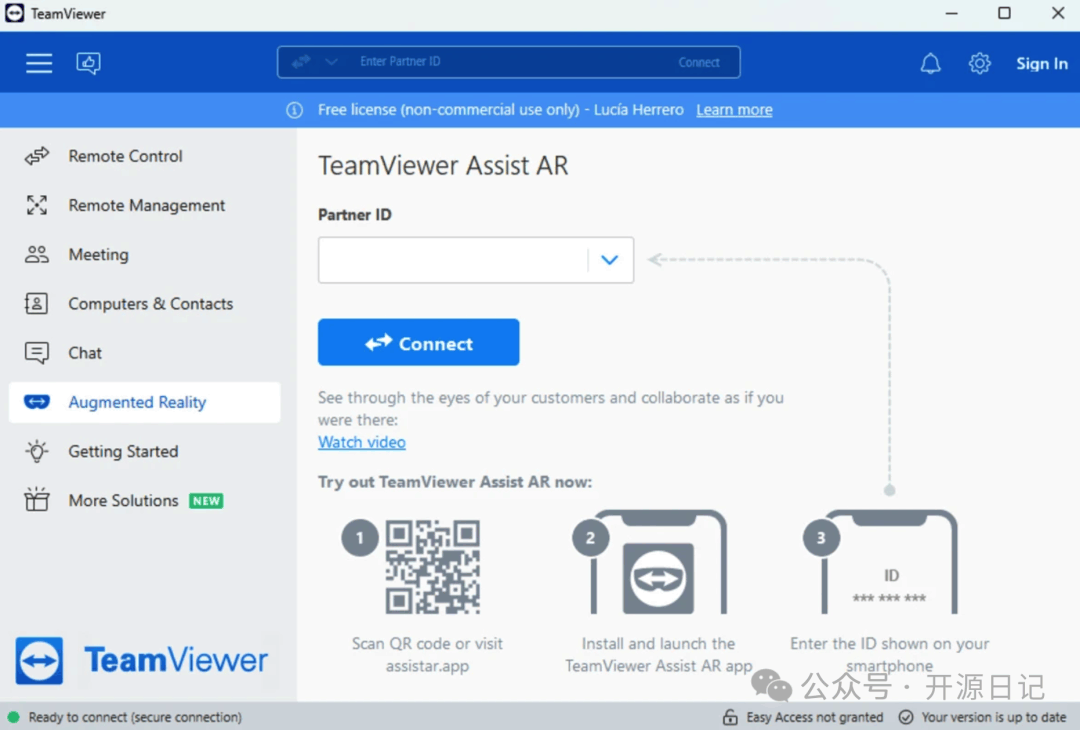
Task: Click the Remote Control arrows icon
Action: click(x=37, y=156)
